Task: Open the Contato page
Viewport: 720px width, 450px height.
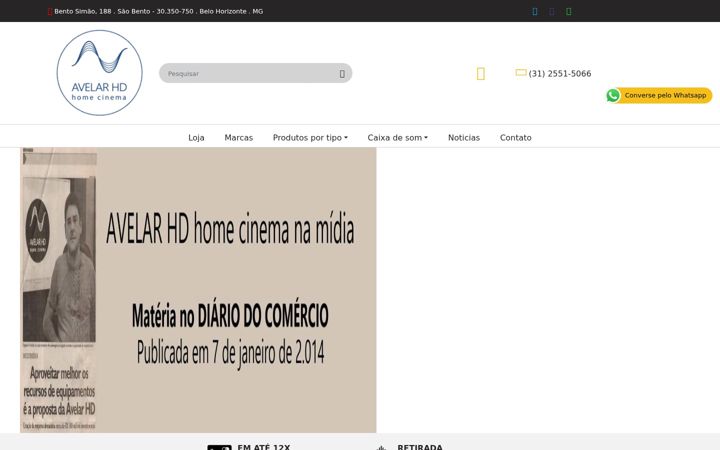Action: [516, 138]
